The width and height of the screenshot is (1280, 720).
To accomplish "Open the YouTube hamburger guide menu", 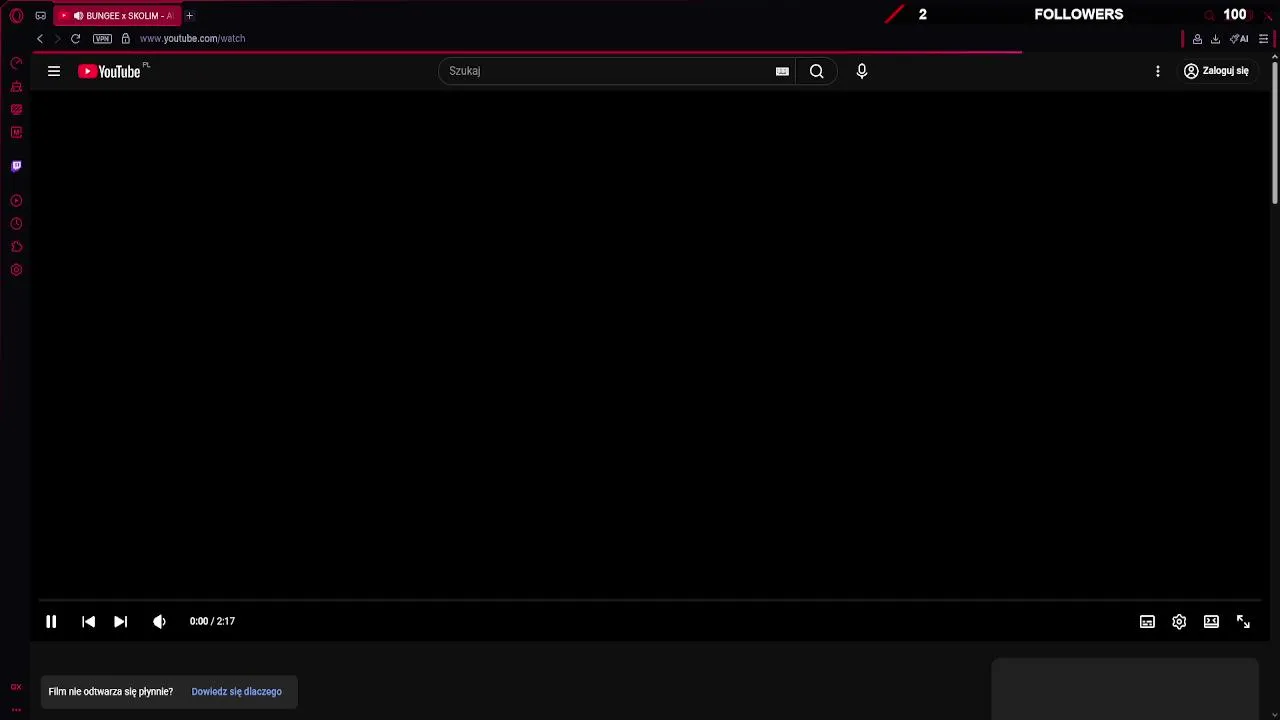I will [x=54, y=71].
